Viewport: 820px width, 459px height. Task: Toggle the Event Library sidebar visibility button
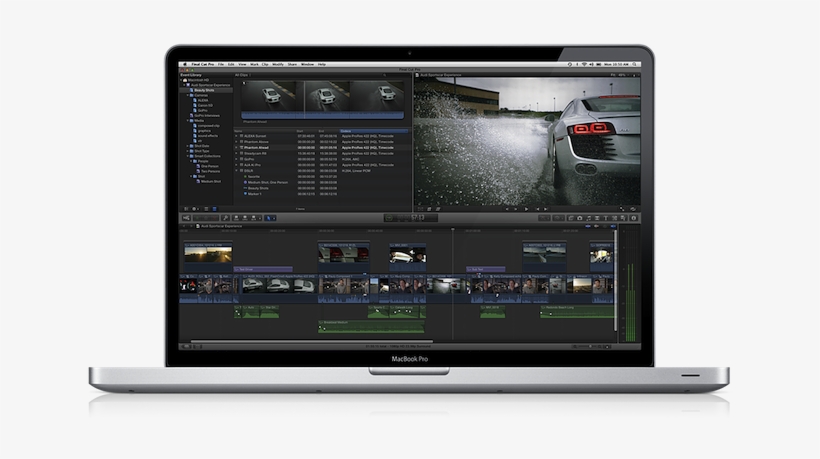(186, 209)
